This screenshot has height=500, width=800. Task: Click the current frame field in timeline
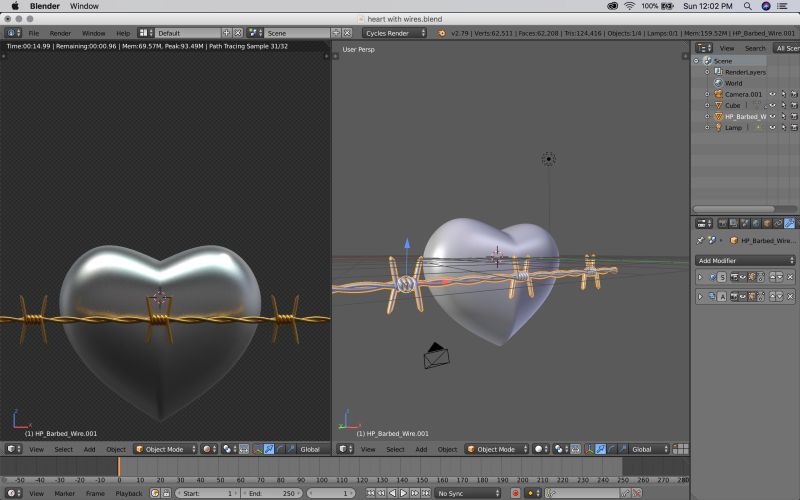[332, 493]
